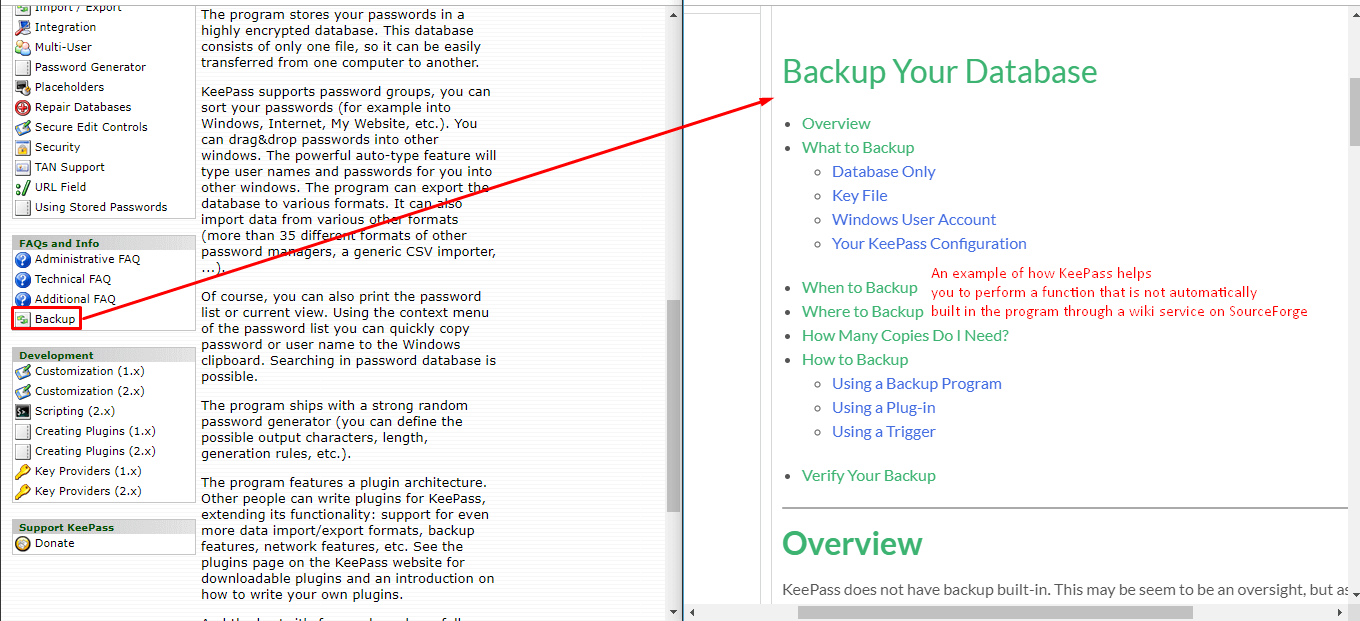Screen dimensions: 1360x621
Task: Click the Customization (1.x) icon
Action: 23,371
